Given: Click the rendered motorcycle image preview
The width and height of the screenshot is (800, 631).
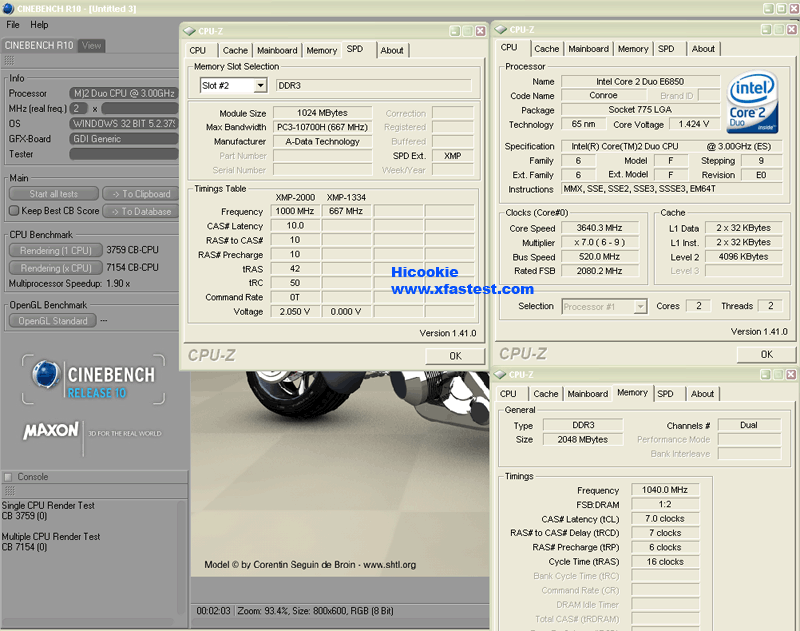Looking at the screenshot, I should pos(340,473).
